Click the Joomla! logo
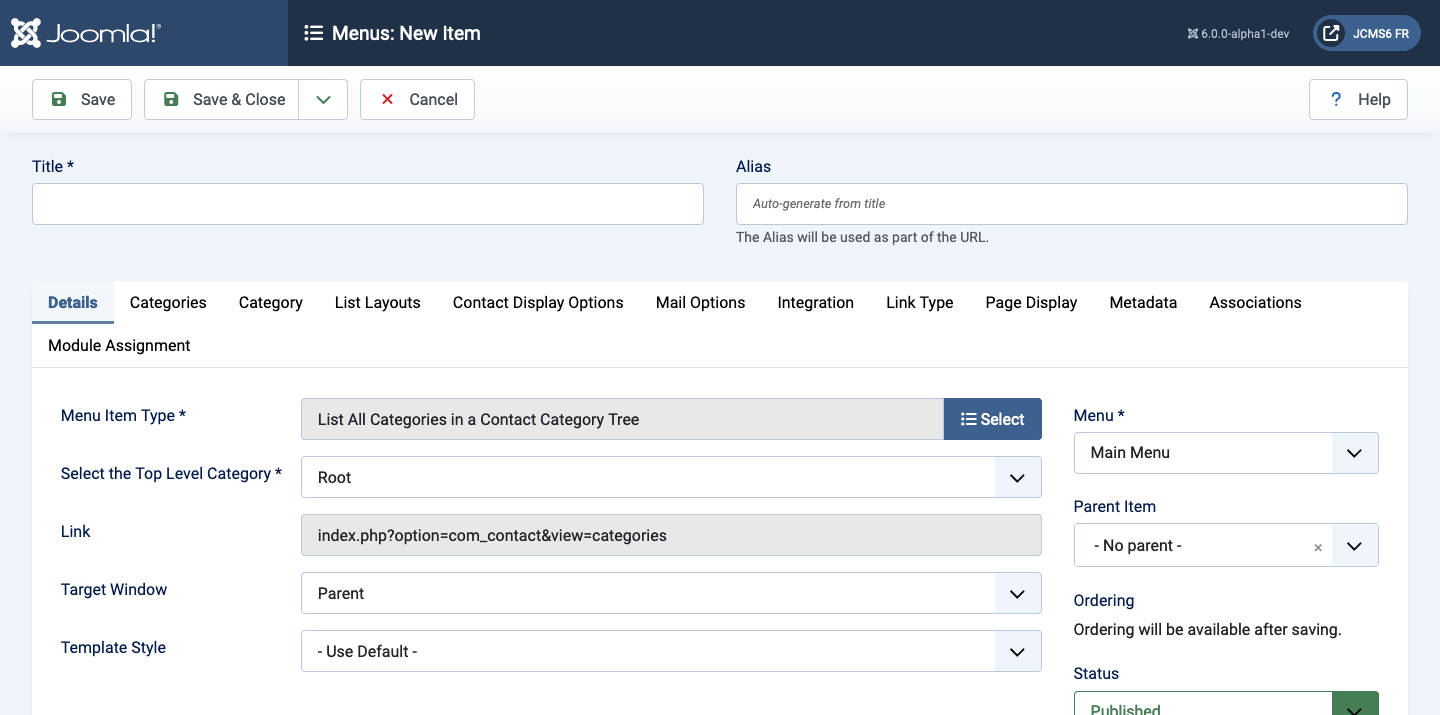The width and height of the screenshot is (1440, 715). 86,33
